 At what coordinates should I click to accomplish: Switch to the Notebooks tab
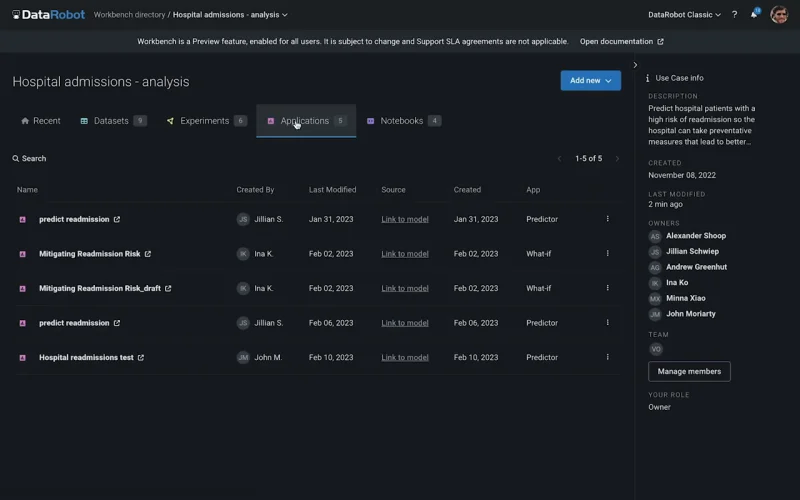[401, 121]
